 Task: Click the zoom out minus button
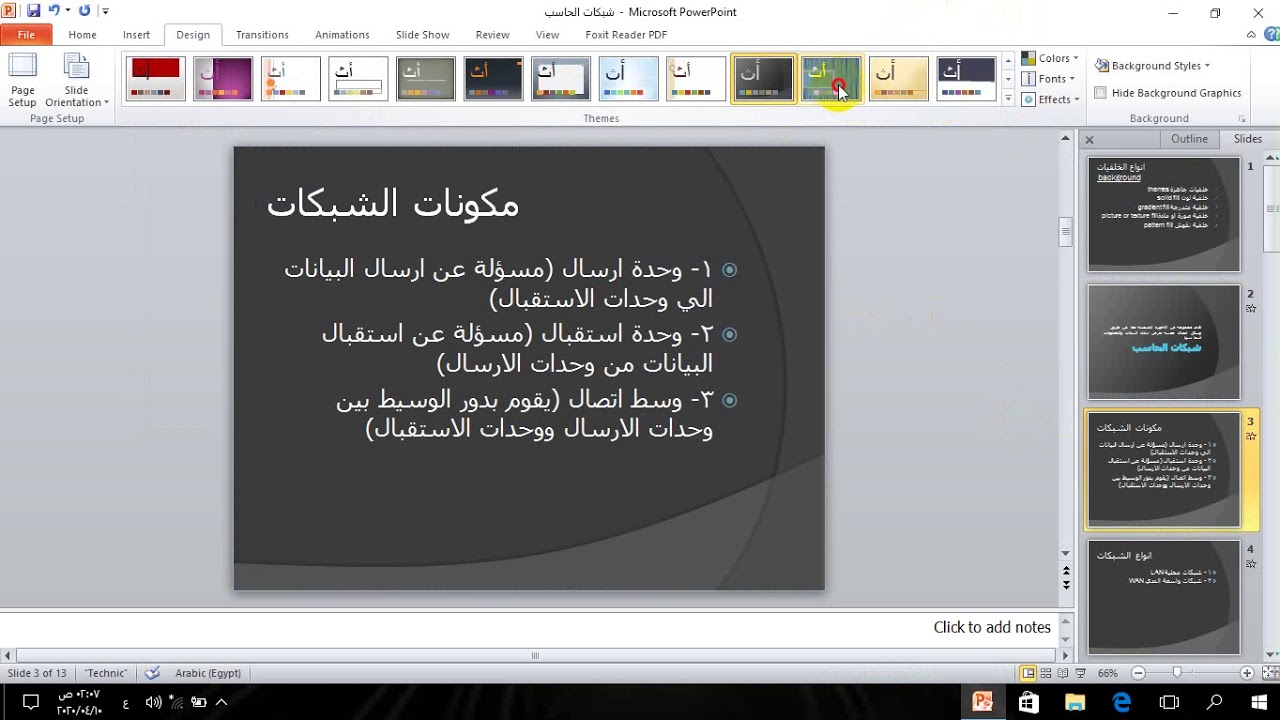1138,673
